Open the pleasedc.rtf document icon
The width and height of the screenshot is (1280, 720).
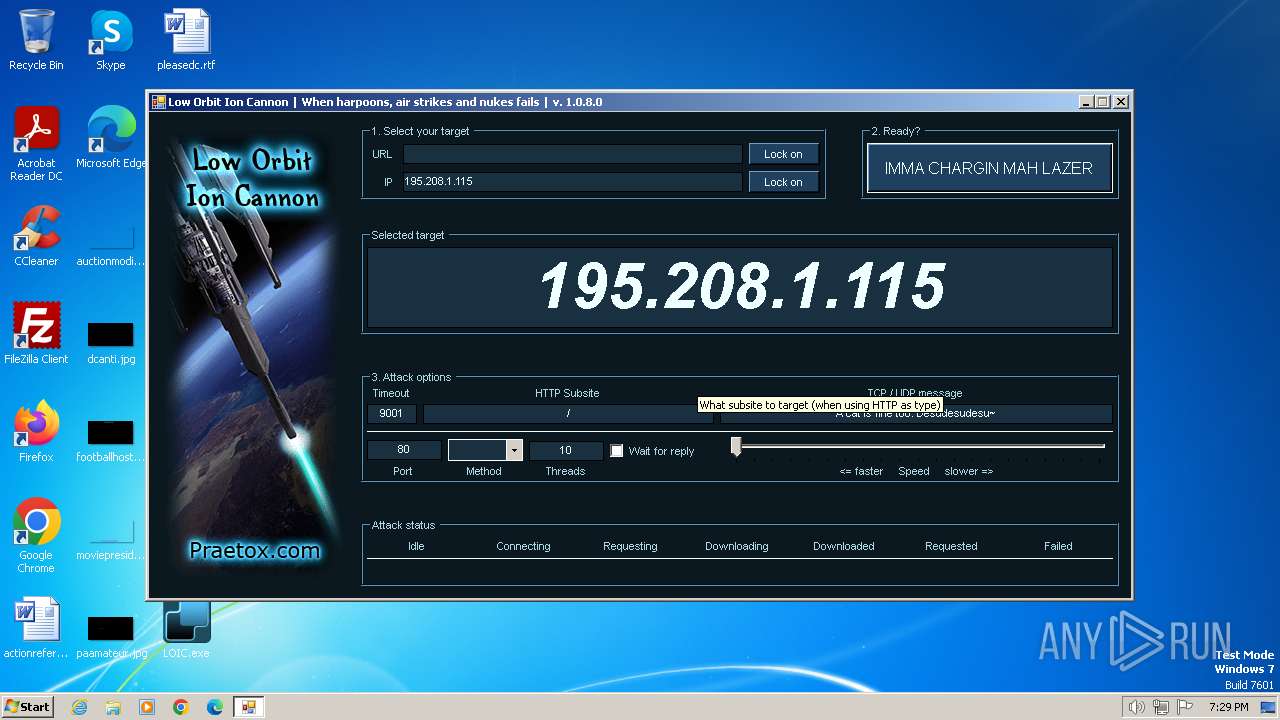186,40
